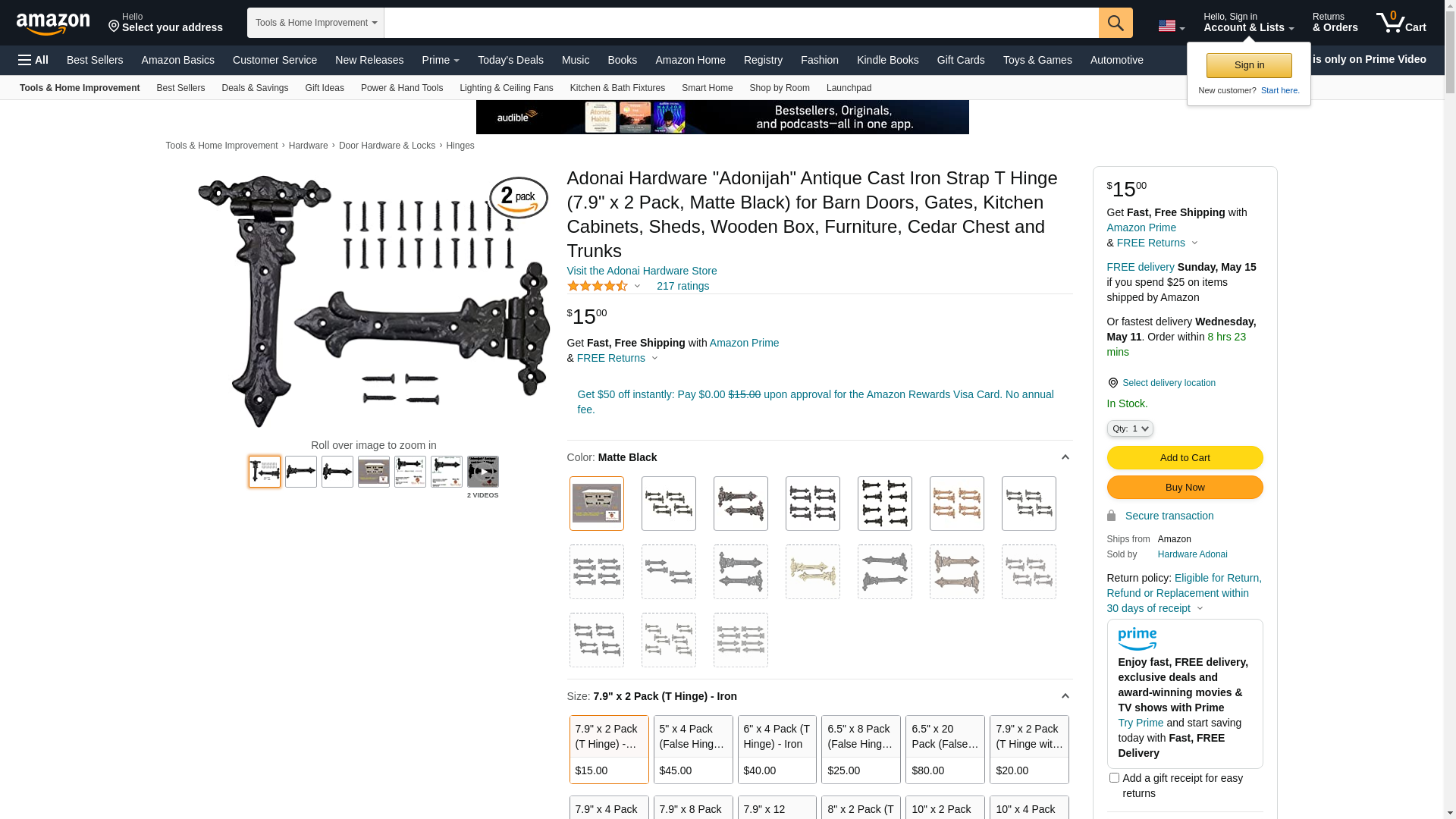Open the Qty quantity dropdown
Screen dimensions: 1456x819
coord(1130,428)
